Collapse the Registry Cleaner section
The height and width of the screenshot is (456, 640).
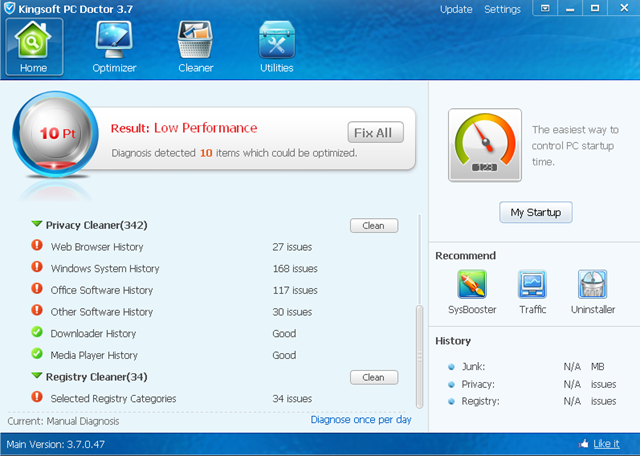point(37,376)
